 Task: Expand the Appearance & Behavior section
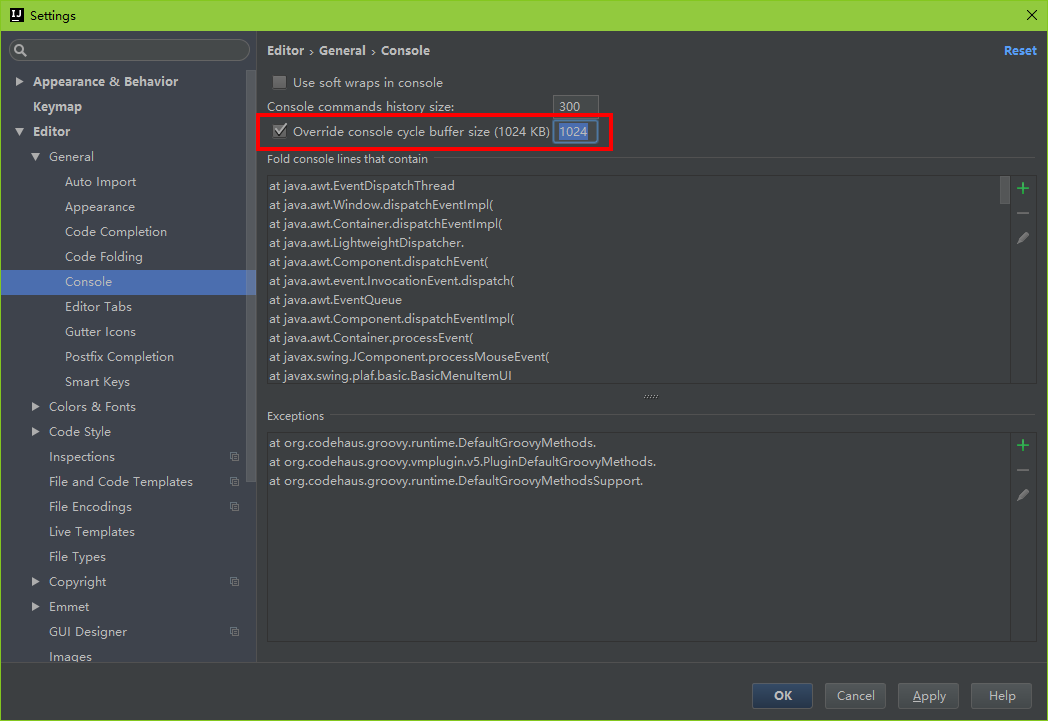click(19, 82)
